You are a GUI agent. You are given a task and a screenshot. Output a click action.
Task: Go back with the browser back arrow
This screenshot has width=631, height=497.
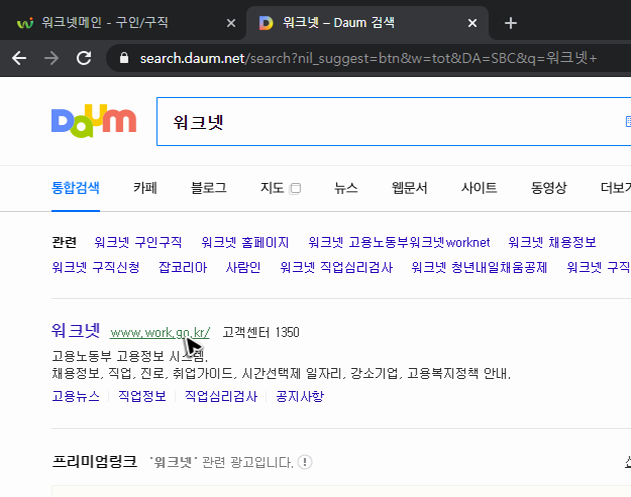[x=19, y=58]
